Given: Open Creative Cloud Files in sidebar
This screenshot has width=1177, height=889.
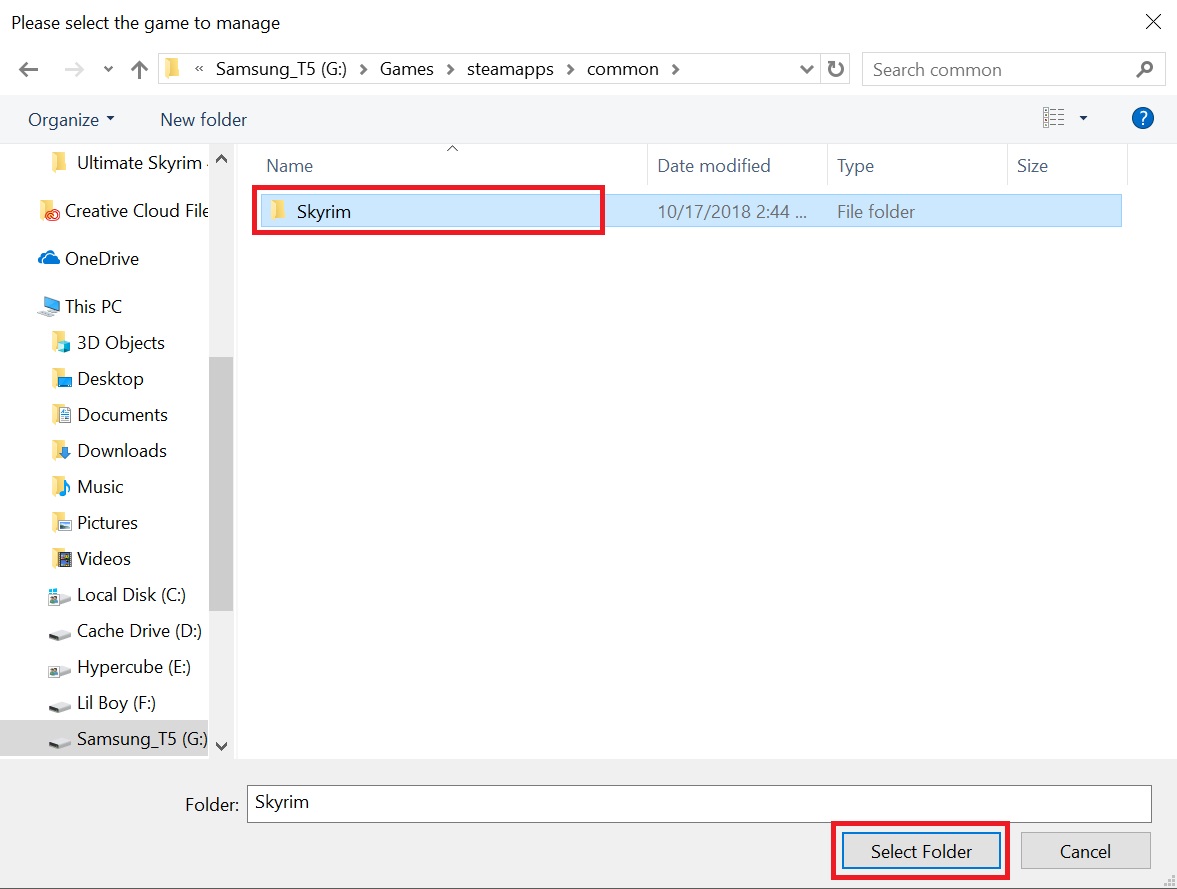Looking at the screenshot, I should coord(123,210).
